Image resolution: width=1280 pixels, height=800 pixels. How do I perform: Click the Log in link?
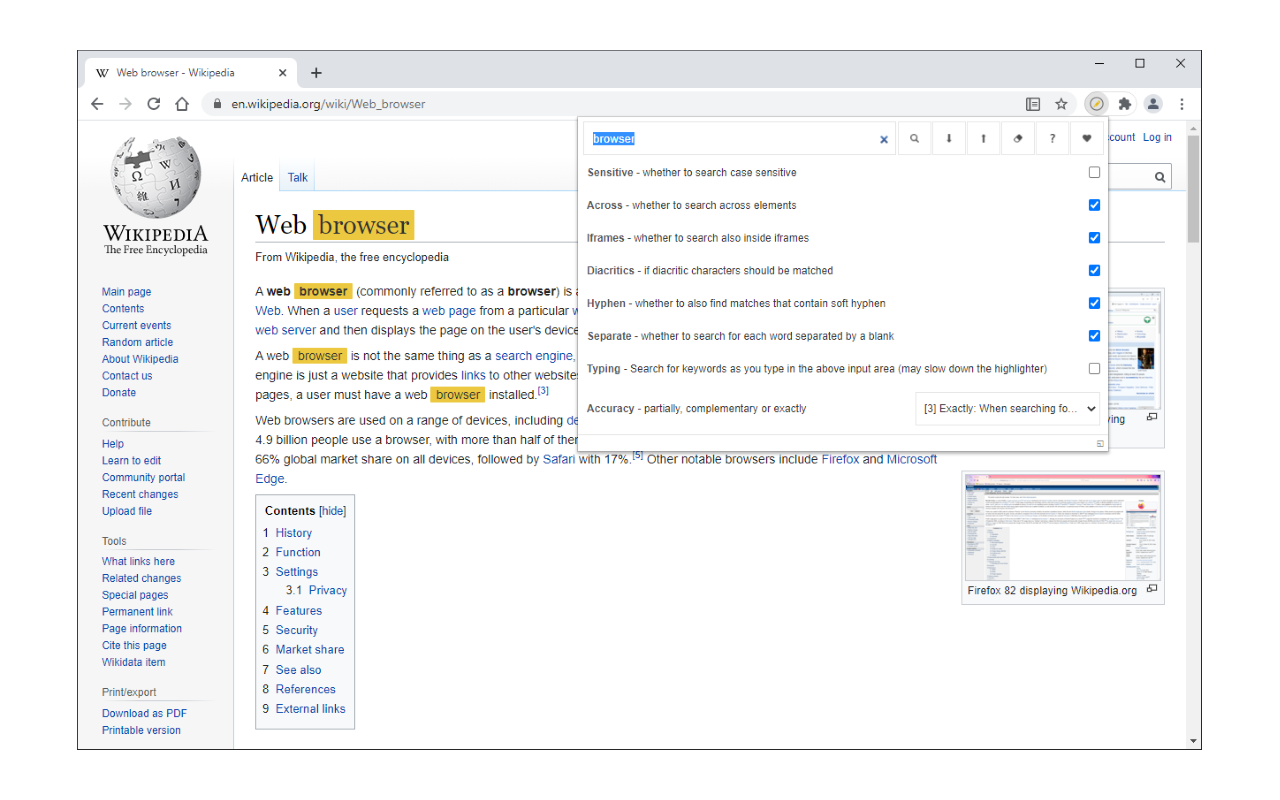pyautogui.click(x=1156, y=137)
